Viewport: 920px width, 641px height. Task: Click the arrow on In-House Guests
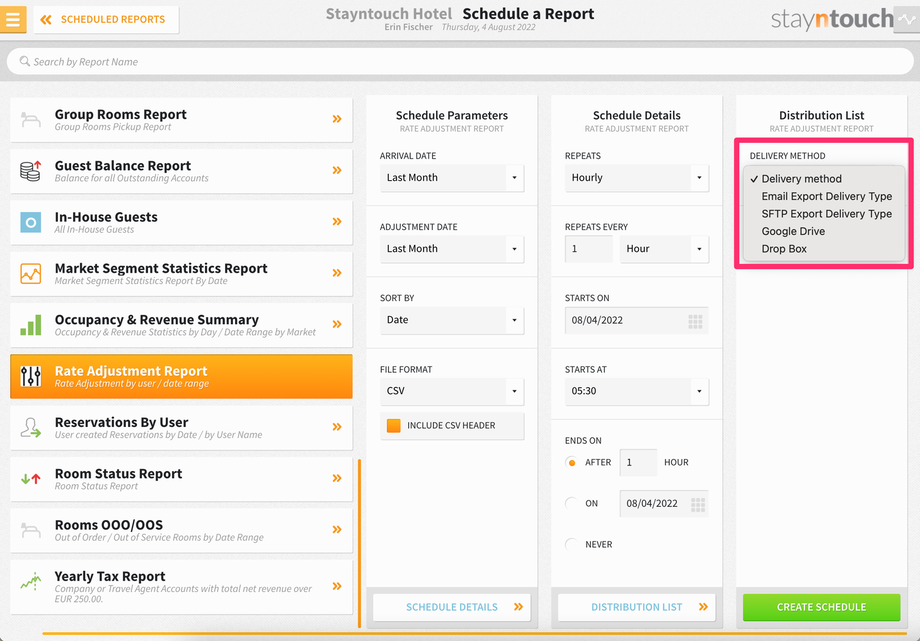(x=337, y=221)
